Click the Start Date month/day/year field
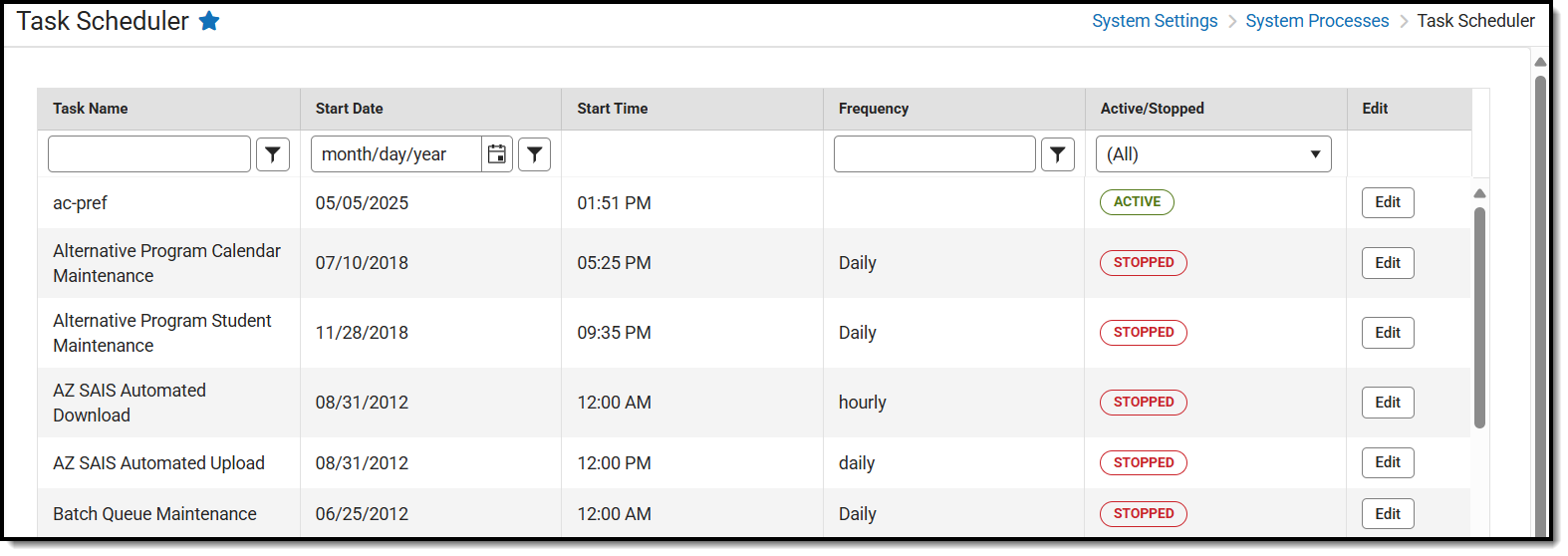 (x=396, y=154)
